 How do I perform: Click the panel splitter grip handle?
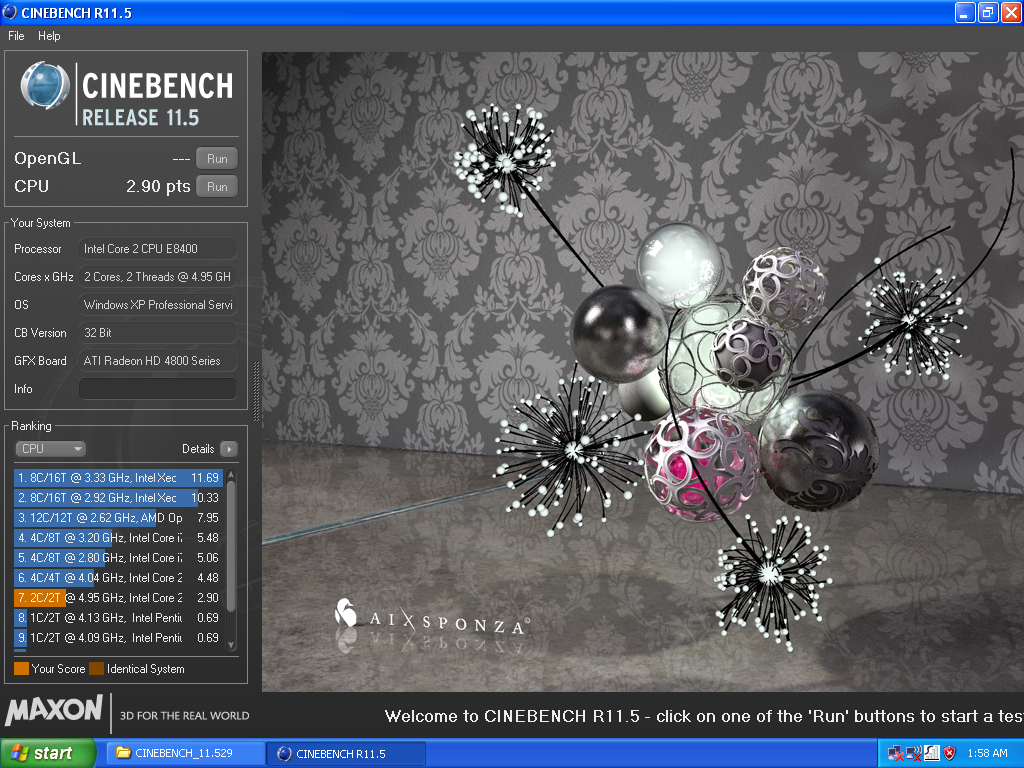point(256,391)
